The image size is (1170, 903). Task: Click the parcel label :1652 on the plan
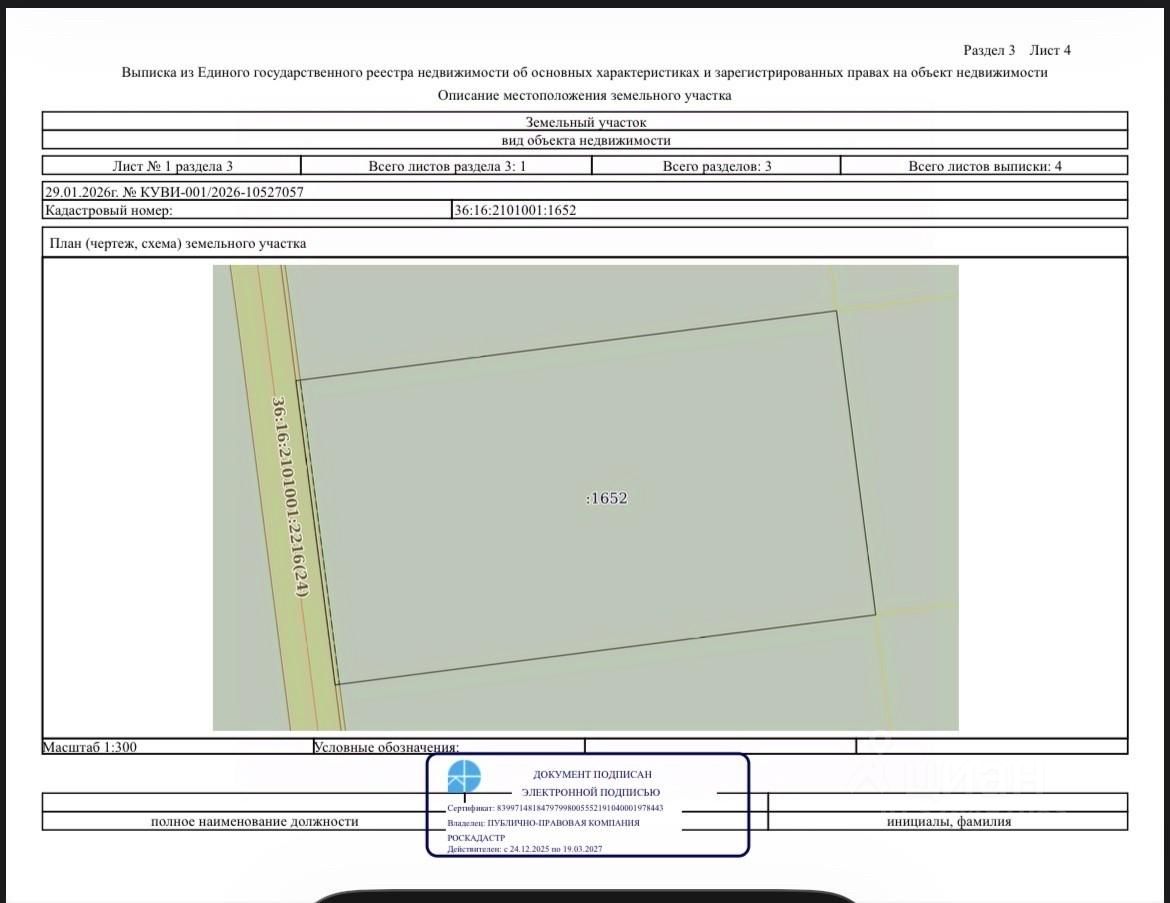tap(607, 498)
